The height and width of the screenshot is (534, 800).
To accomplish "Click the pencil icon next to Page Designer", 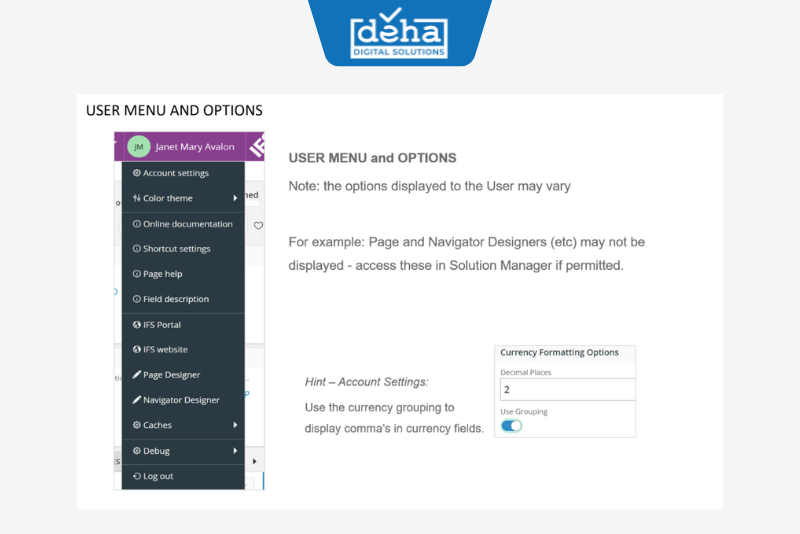I will pos(136,375).
